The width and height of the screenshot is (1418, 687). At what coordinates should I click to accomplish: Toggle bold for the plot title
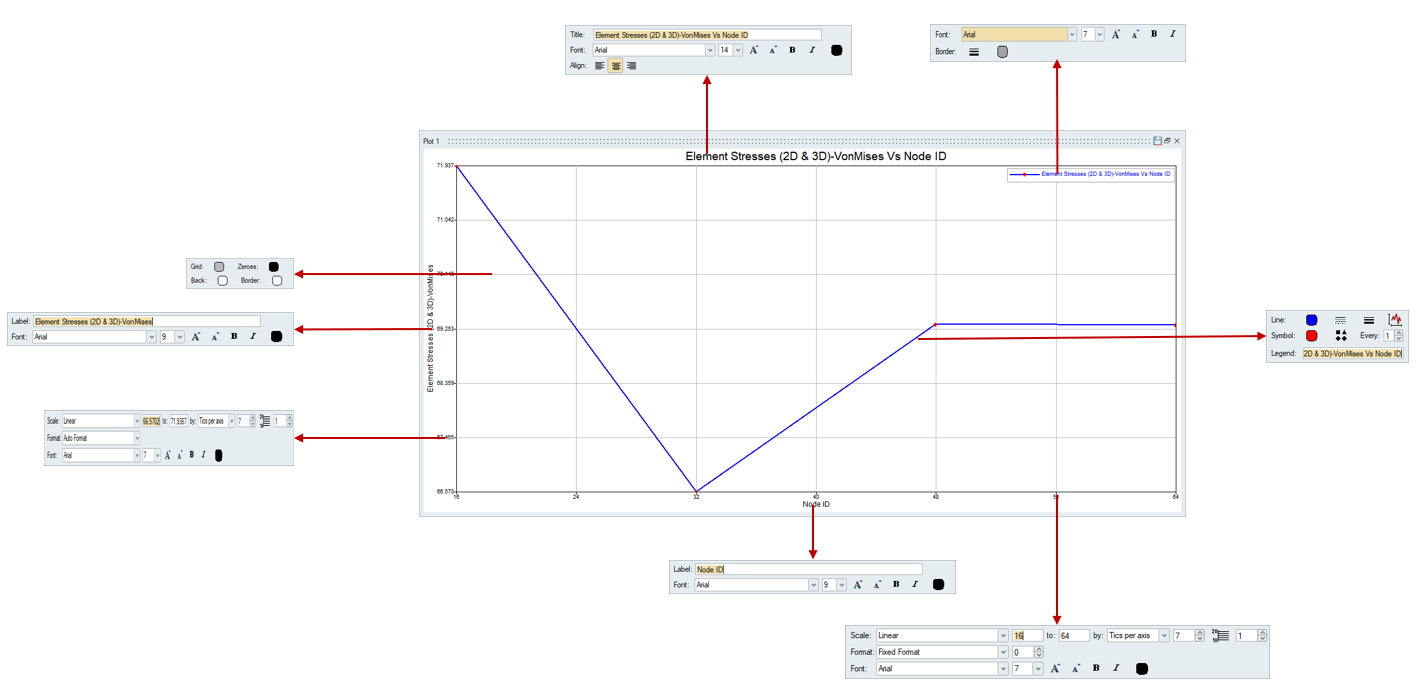tap(792, 50)
